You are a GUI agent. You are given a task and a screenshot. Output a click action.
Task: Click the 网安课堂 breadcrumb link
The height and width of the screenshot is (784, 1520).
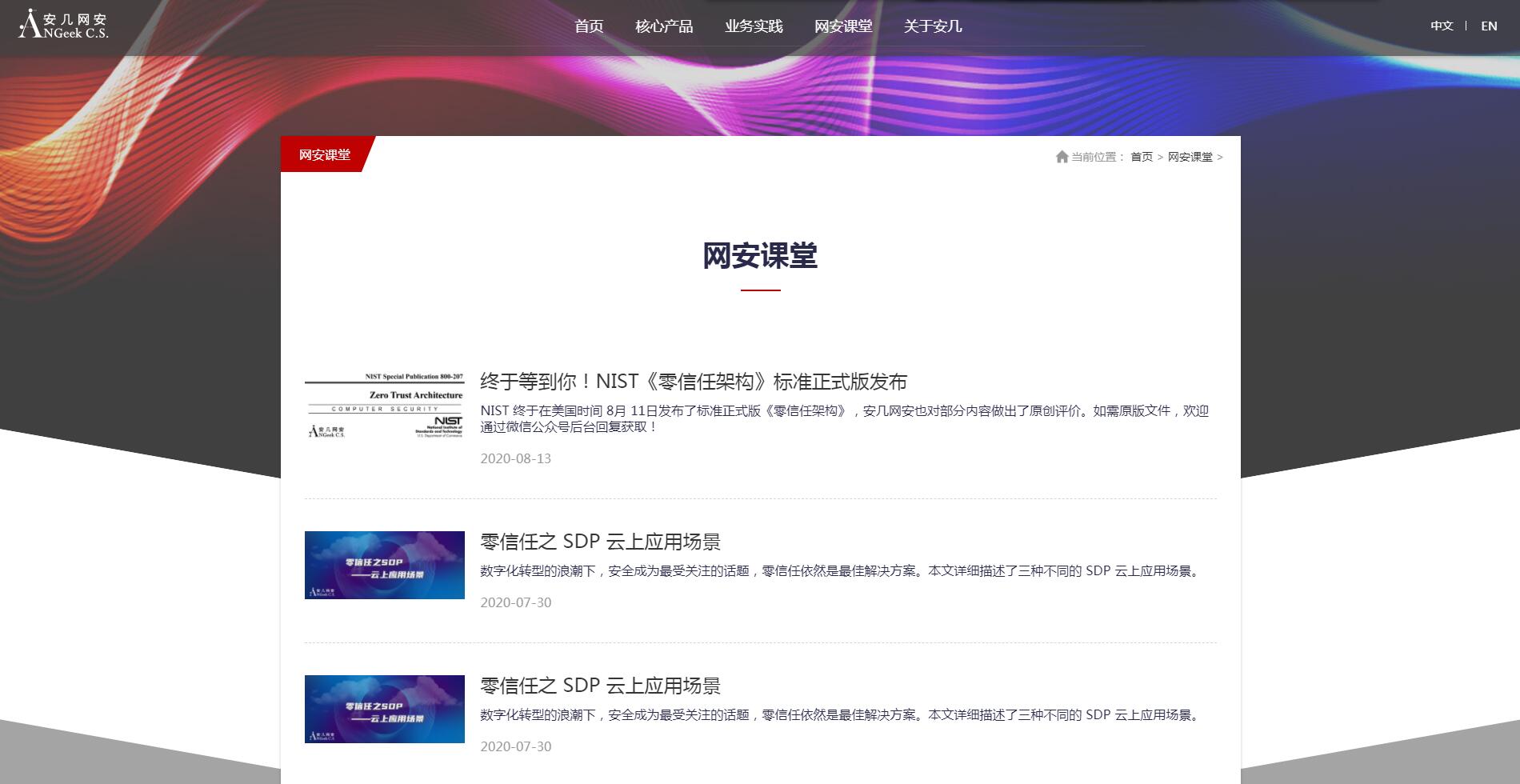[1190, 158]
